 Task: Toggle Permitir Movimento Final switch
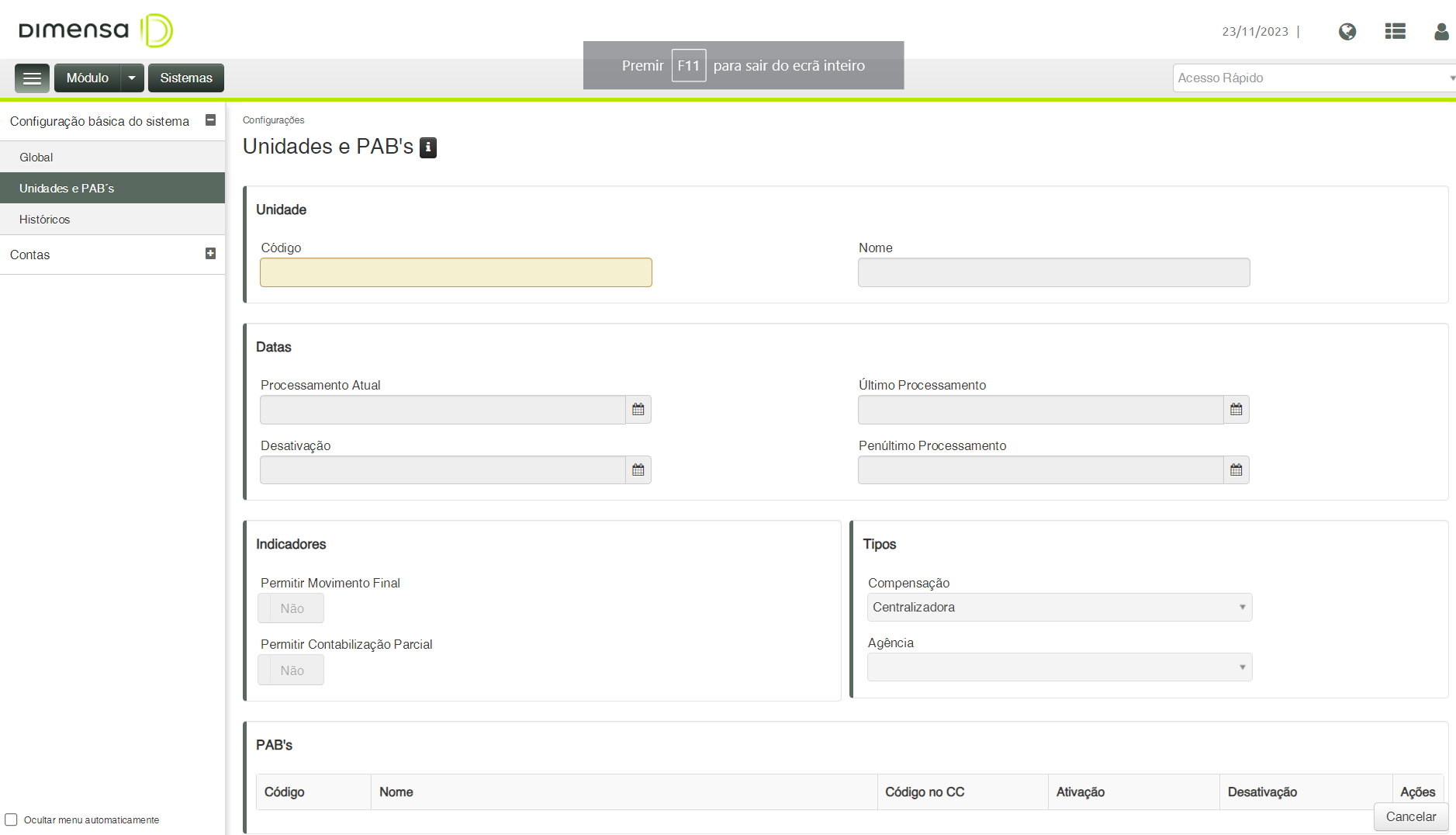click(x=291, y=608)
